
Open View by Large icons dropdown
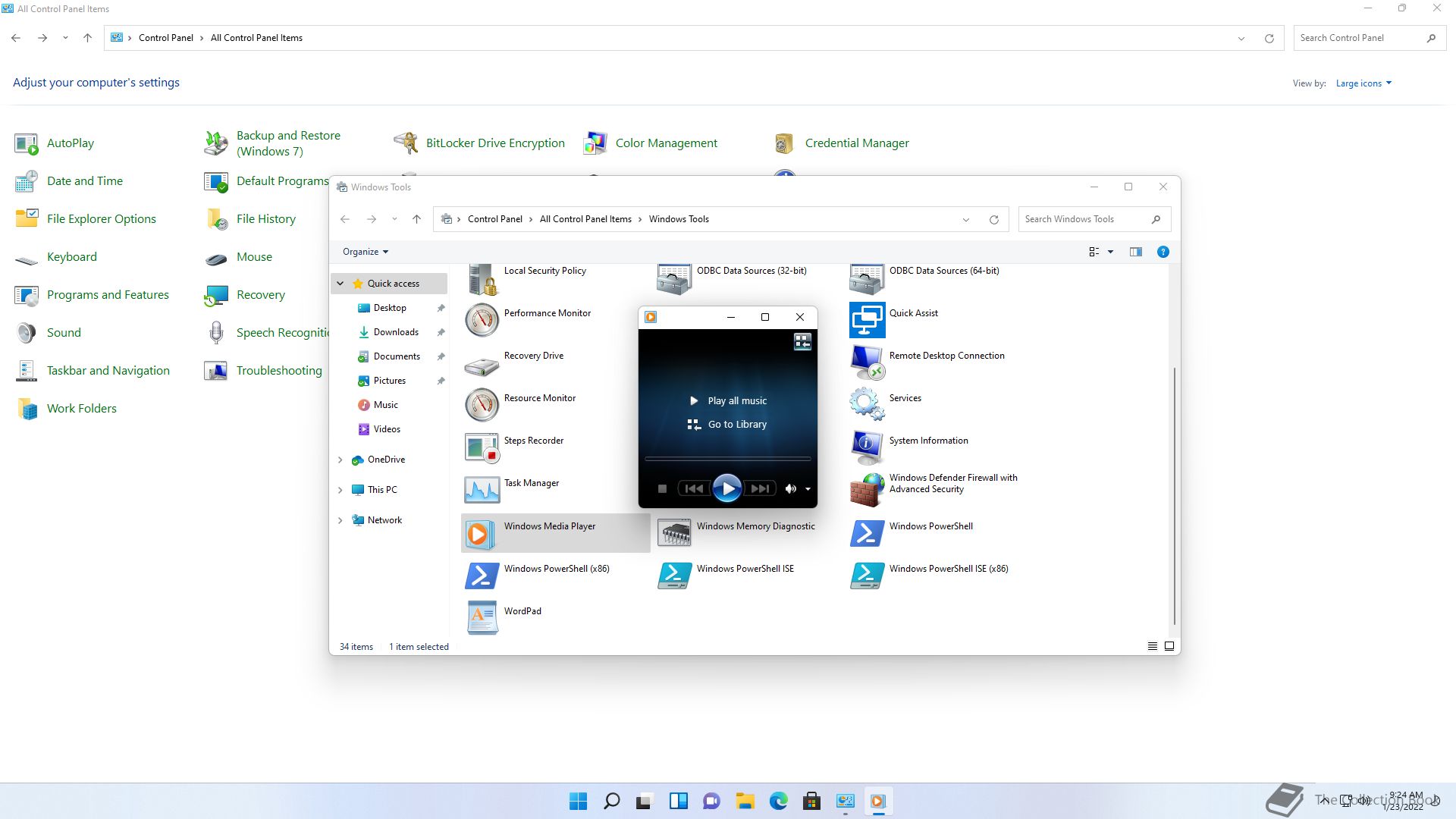pyautogui.click(x=1363, y=83)
